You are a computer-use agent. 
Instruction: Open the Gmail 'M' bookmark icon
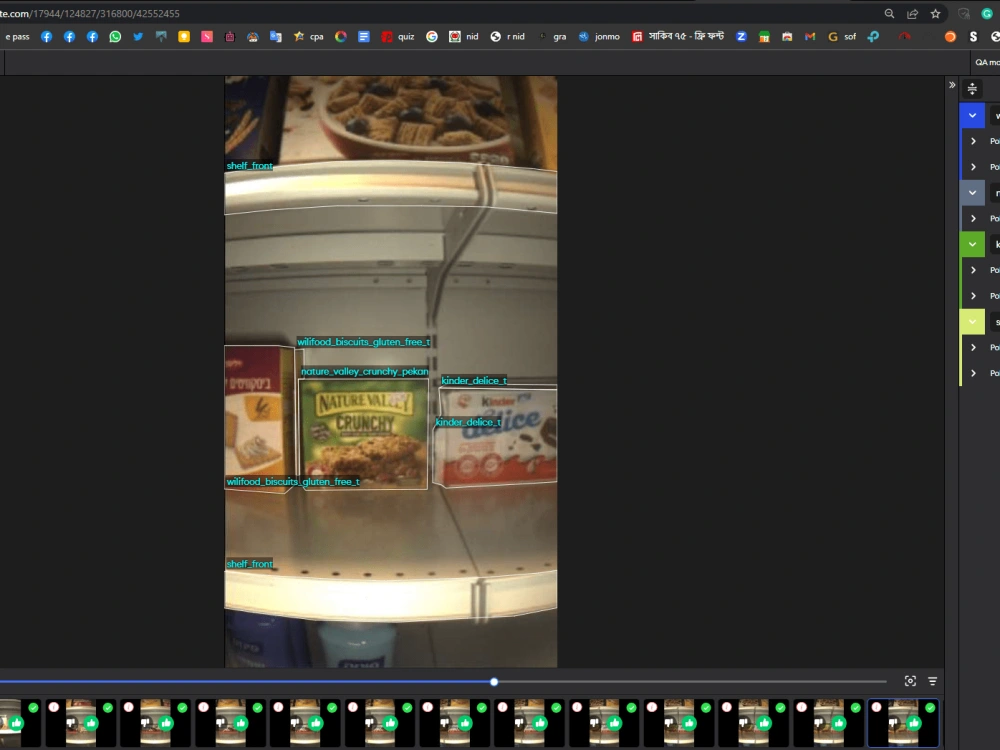click(810, 36)
